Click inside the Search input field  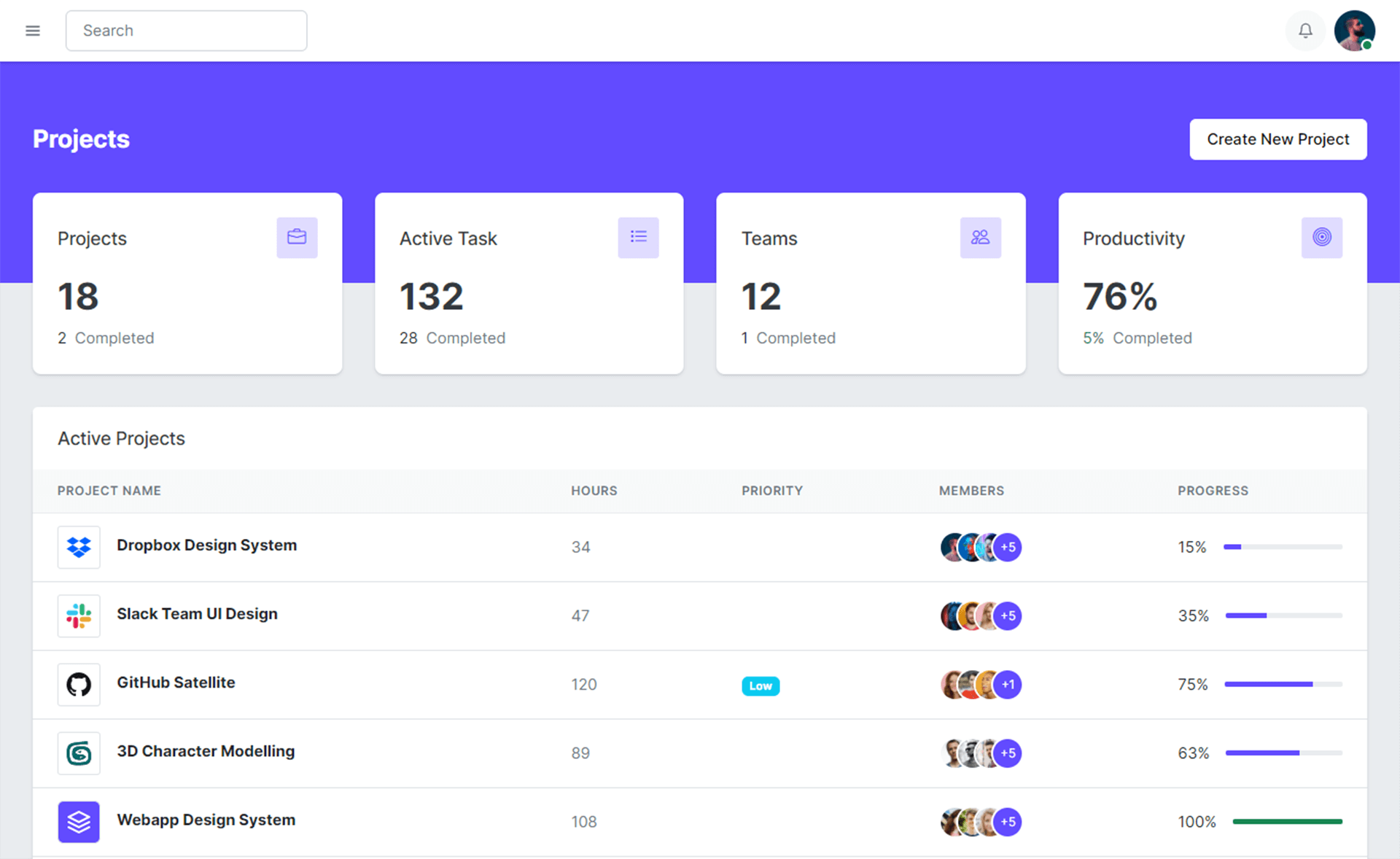[186, 31]
